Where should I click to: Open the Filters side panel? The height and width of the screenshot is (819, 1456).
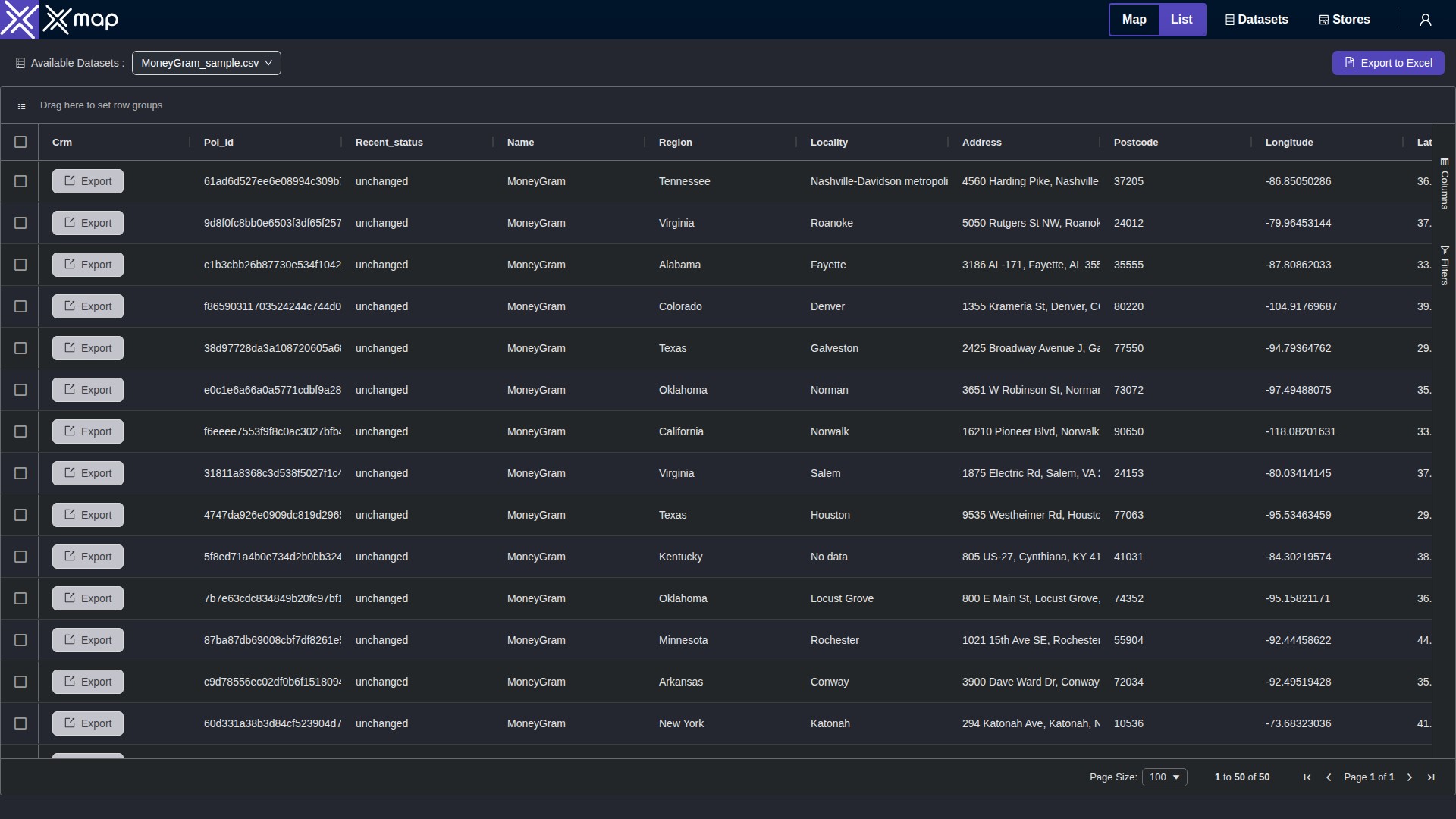click(1445, 265)
